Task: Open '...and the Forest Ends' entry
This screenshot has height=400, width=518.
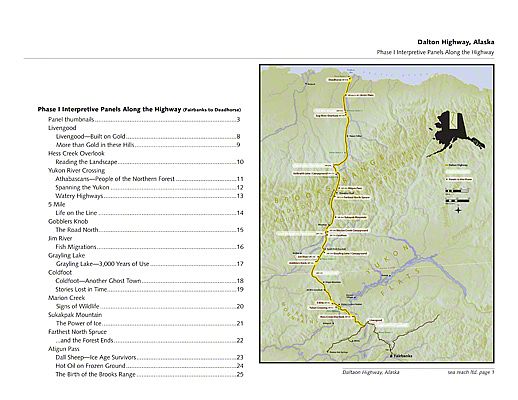Action: (x=150, y=340)
